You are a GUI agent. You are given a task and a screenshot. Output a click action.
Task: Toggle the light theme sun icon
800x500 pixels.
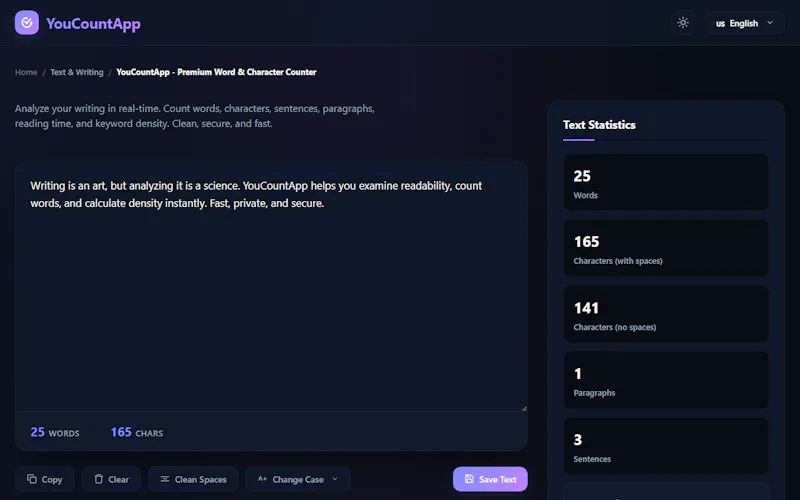(683, 23)
